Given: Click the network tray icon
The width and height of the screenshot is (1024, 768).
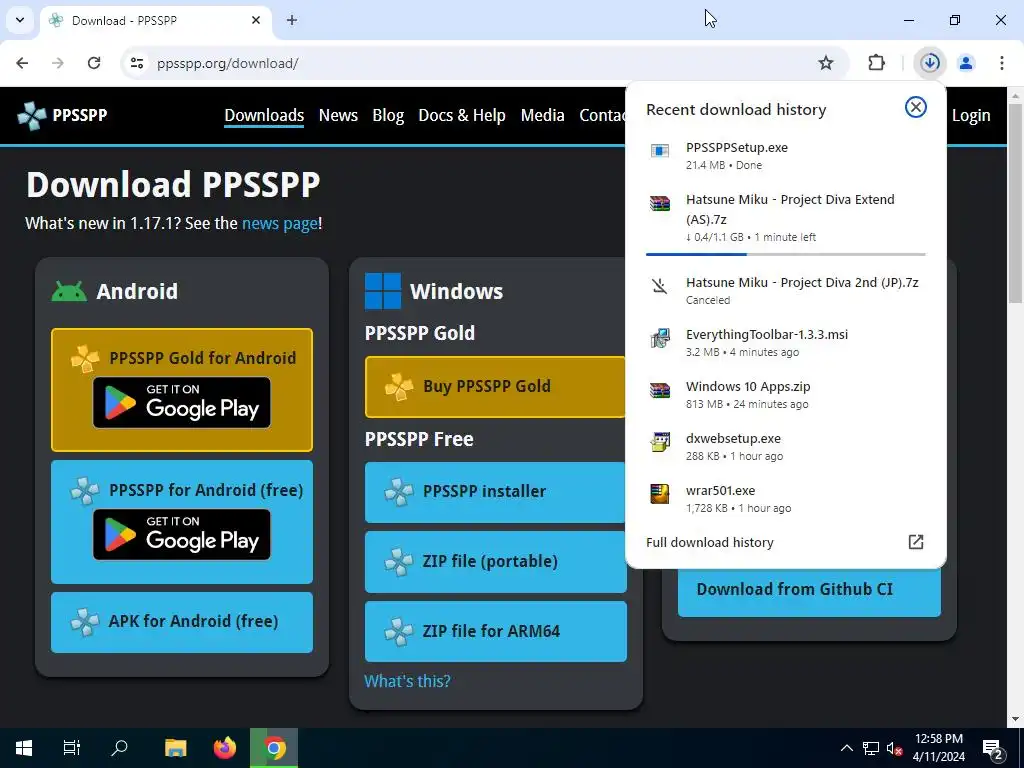Looking at the screenshot, I should click(x=871, y=748).
